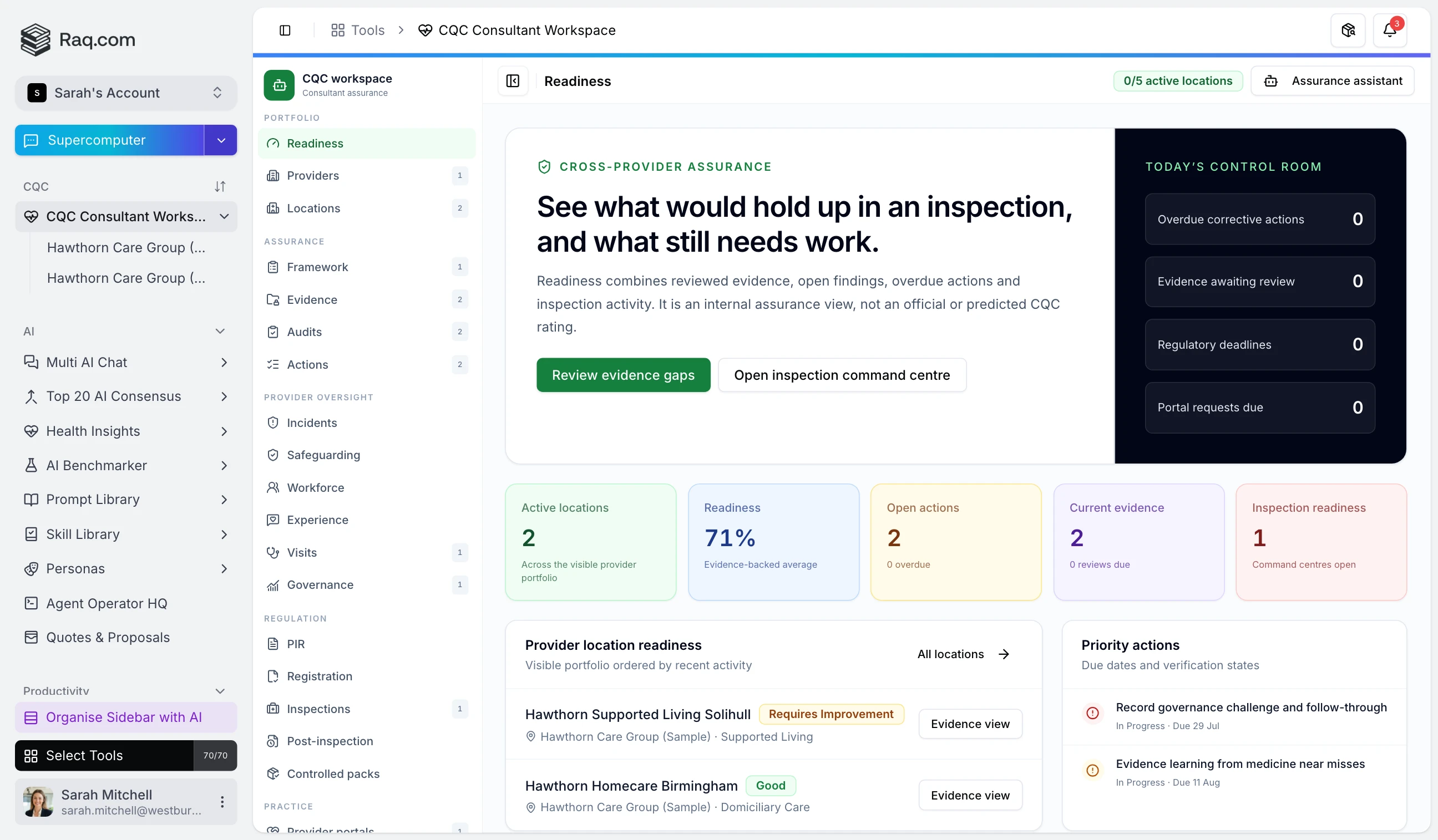
Task: Toggle the main sidebar panel icon
Action: pos(285,30)
